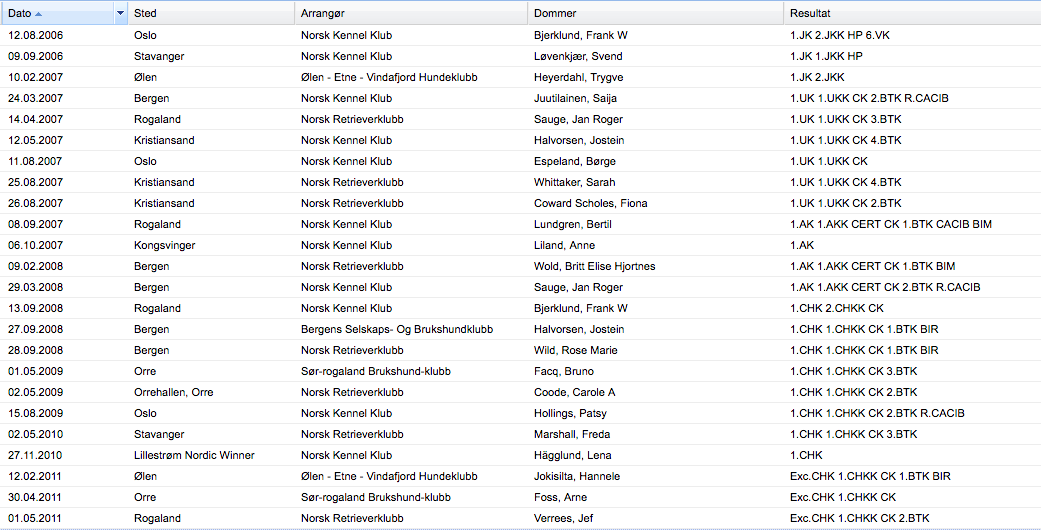Select the date 02.05.2010
1041x530 pixels.
tap(35, 434)
